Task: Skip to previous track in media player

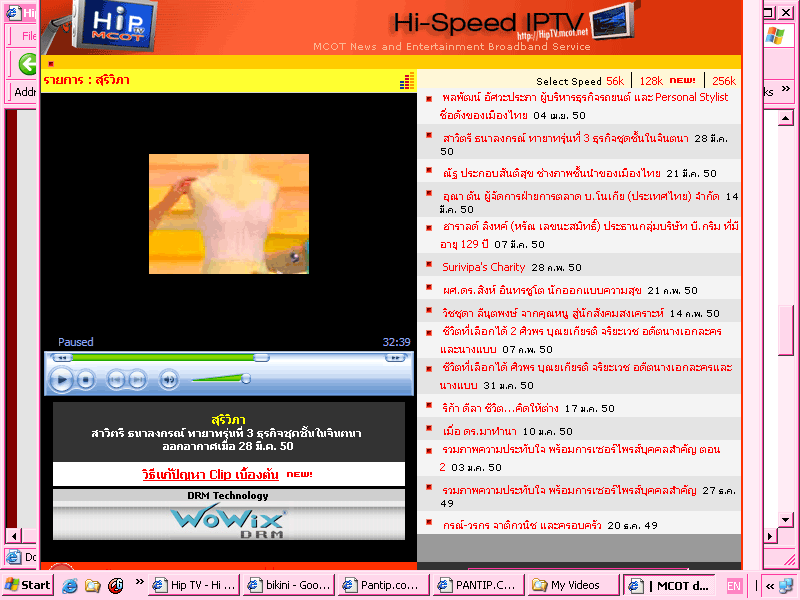Action: pyautogui.click(x=116, y=380)
